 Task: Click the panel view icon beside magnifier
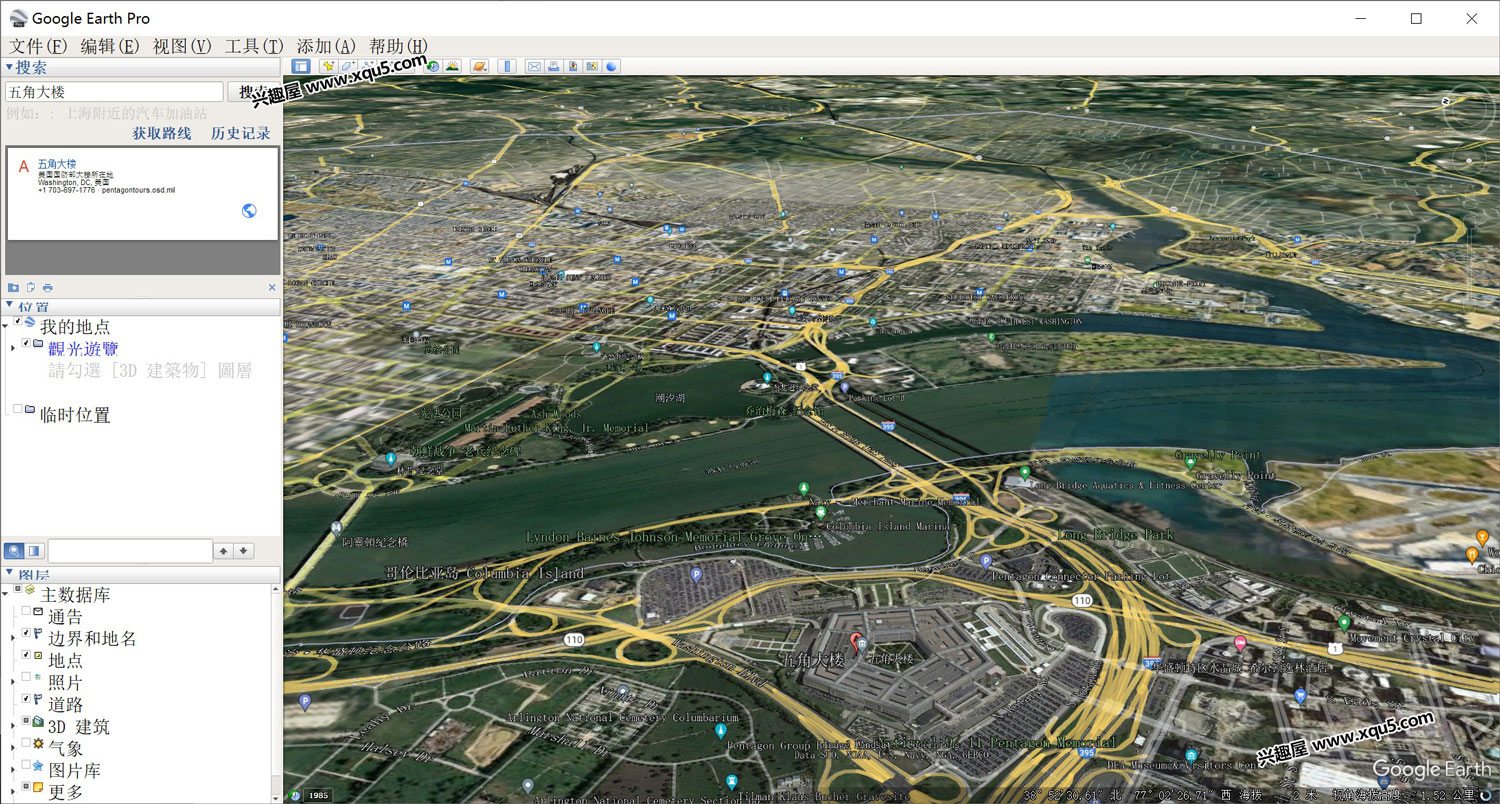tap(35, 551)
